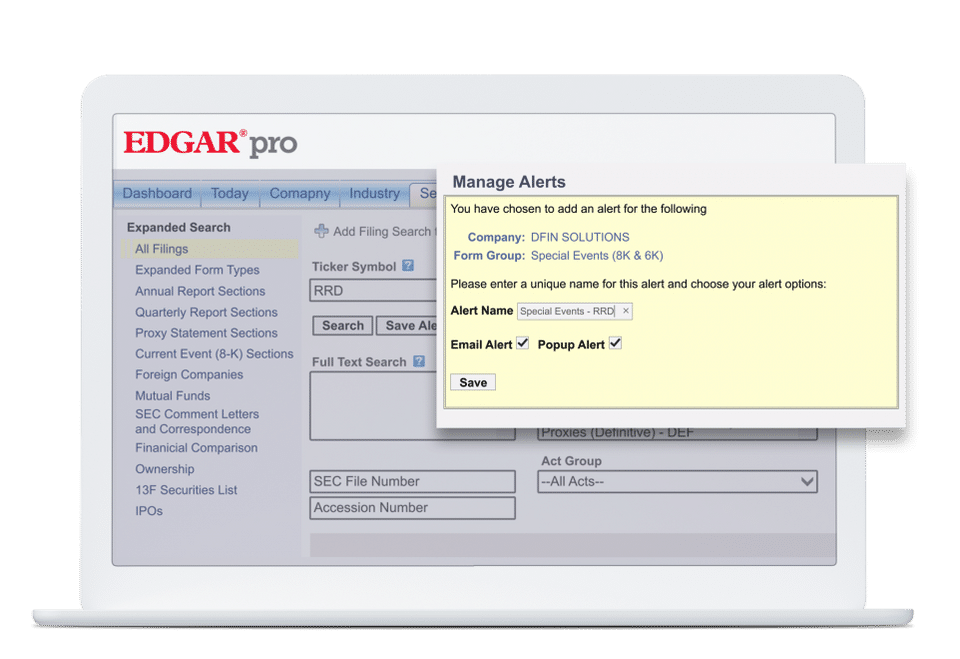960x659 pixels.
Task: Open Expanded Form Types link
Action: (197, 269)
